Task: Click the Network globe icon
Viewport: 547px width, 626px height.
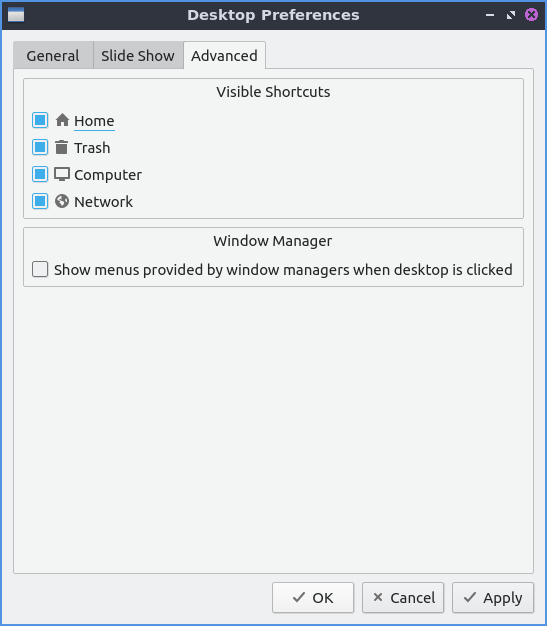Action: click(x=62, y=201)
